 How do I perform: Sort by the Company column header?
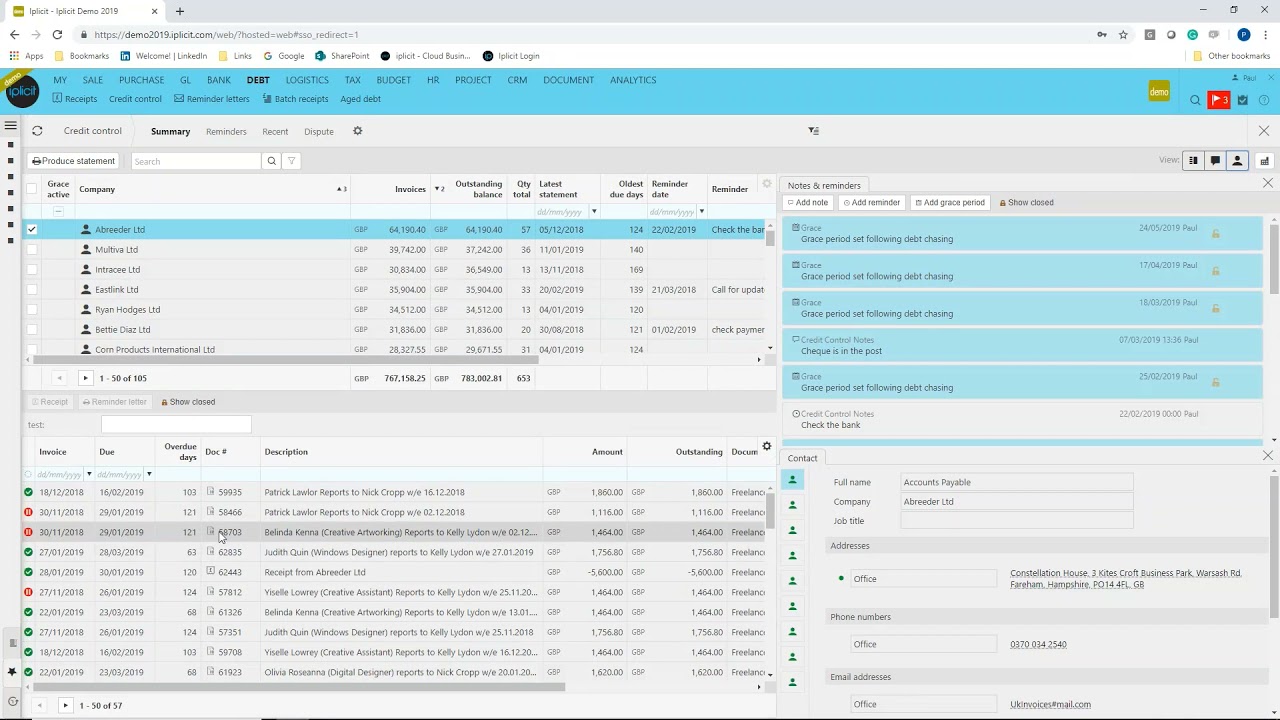tap(97, 189)
